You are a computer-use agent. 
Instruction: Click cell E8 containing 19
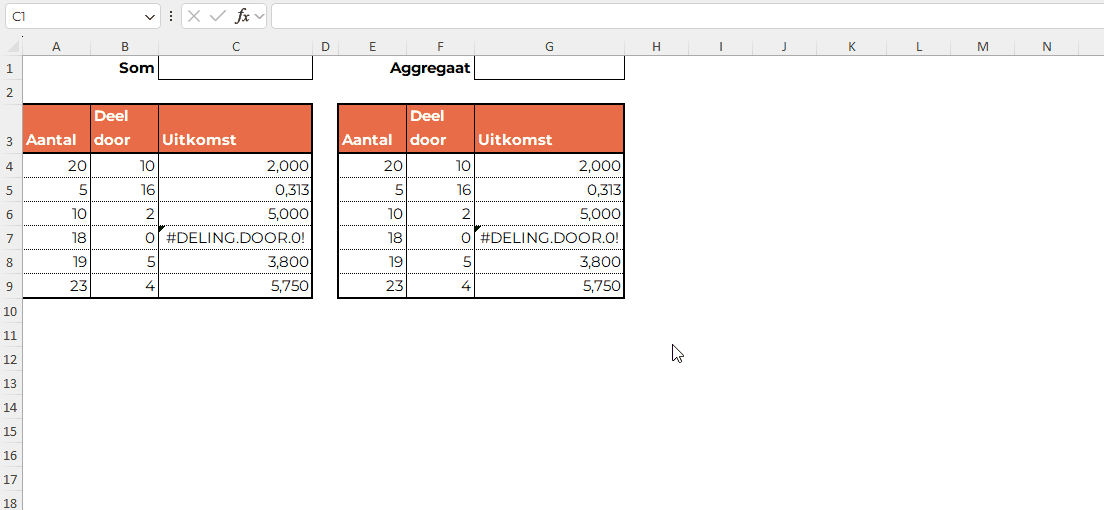tap(372, 262)
